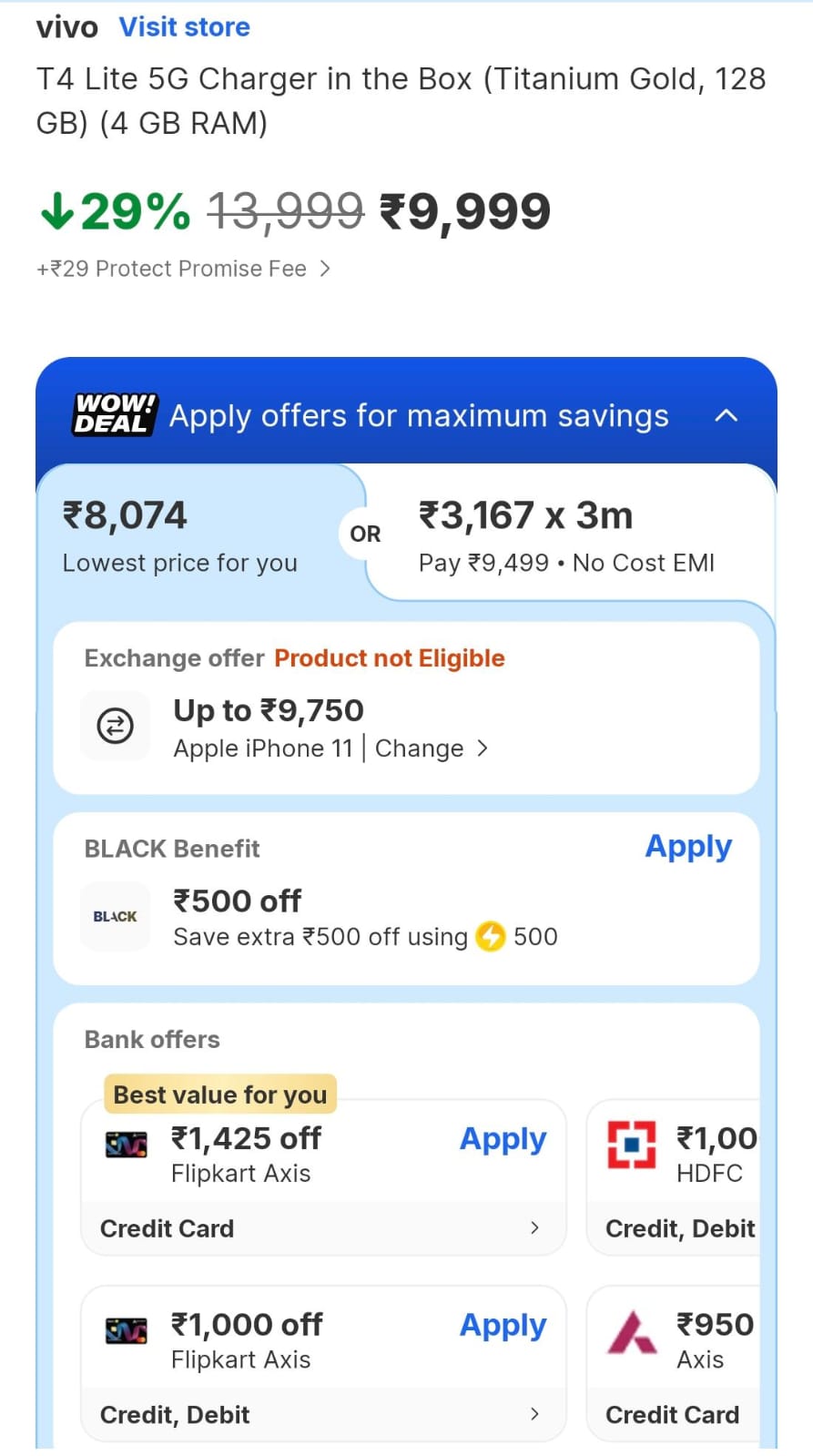Open Credit Card details chevron under ₹1,425 offer
Viewport: 813px width, 1456px height.
tap(534, 1227)
